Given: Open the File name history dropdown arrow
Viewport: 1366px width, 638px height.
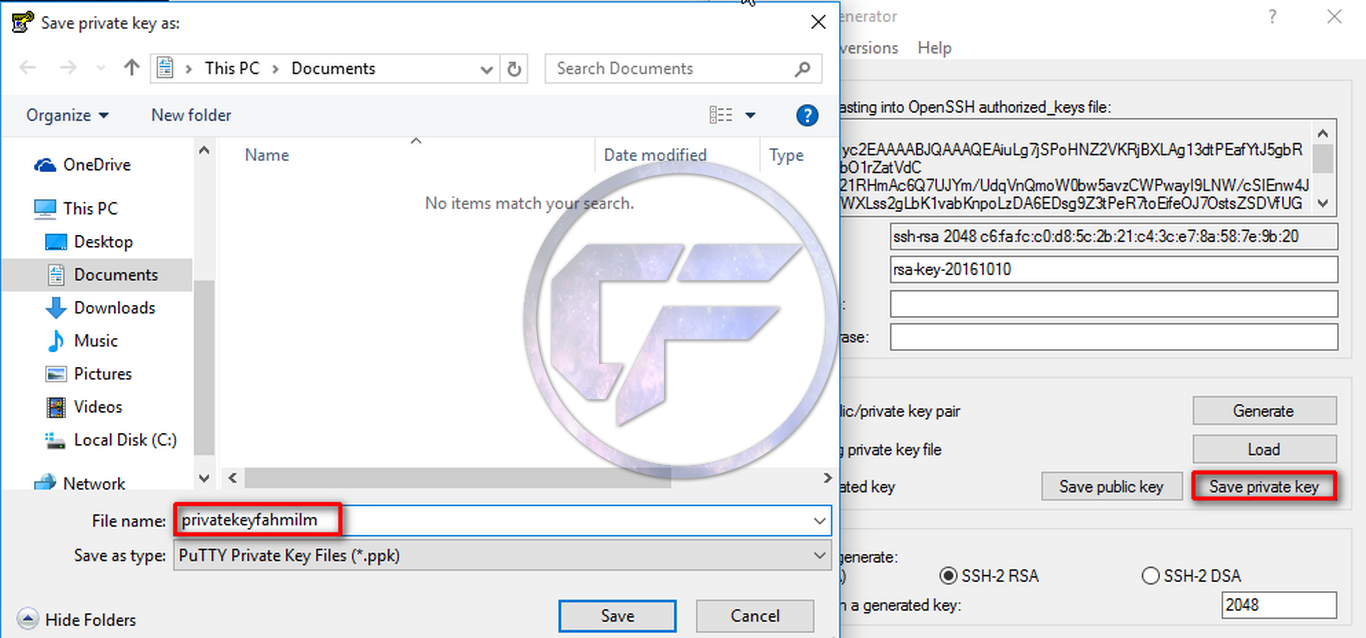Looking at the screenshot, I should 821,521.
